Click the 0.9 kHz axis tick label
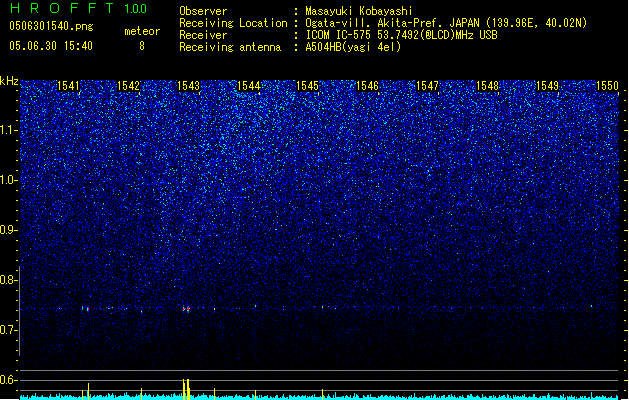629x400 pixels. (8, 230)
